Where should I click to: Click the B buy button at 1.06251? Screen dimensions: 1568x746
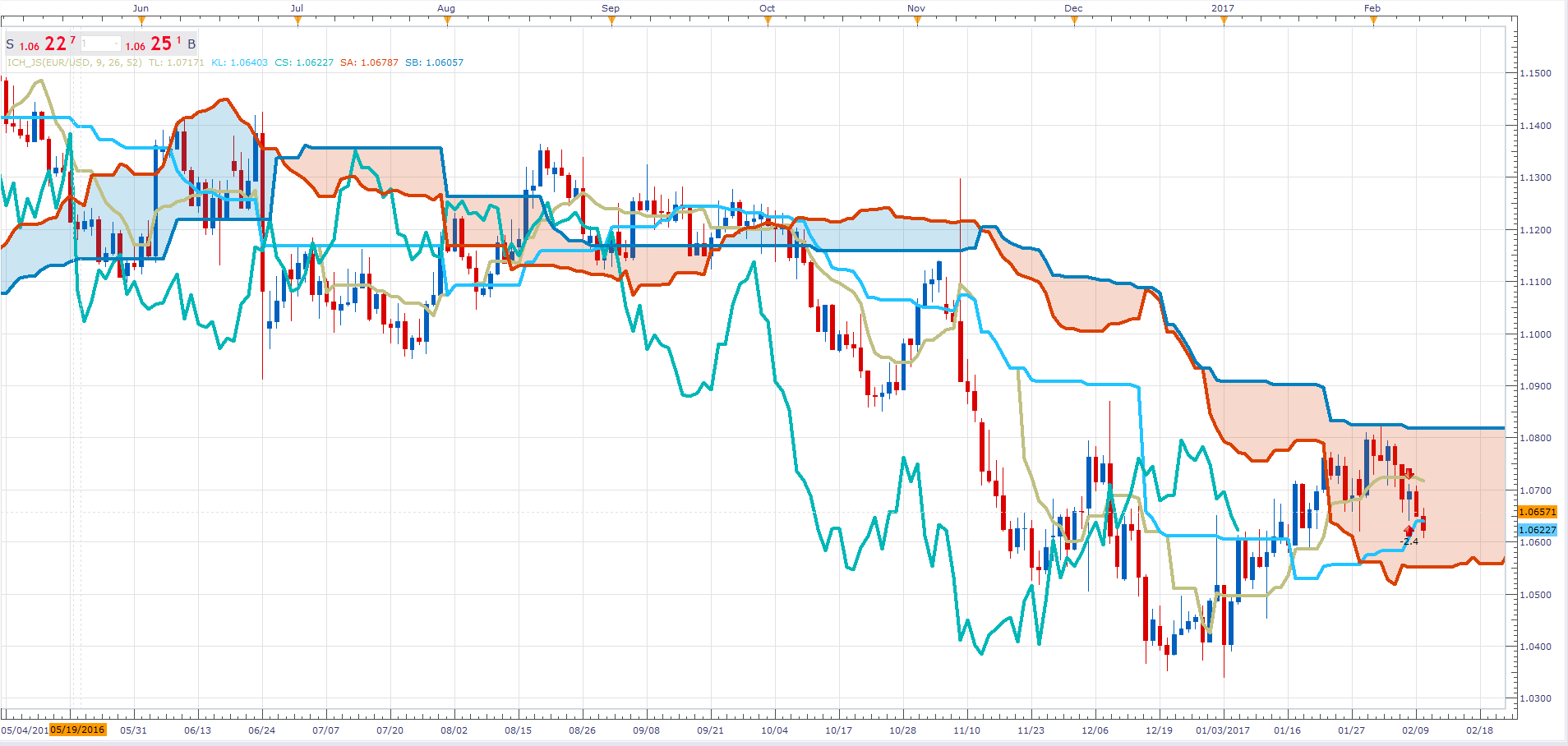click(x=160, y=44)
